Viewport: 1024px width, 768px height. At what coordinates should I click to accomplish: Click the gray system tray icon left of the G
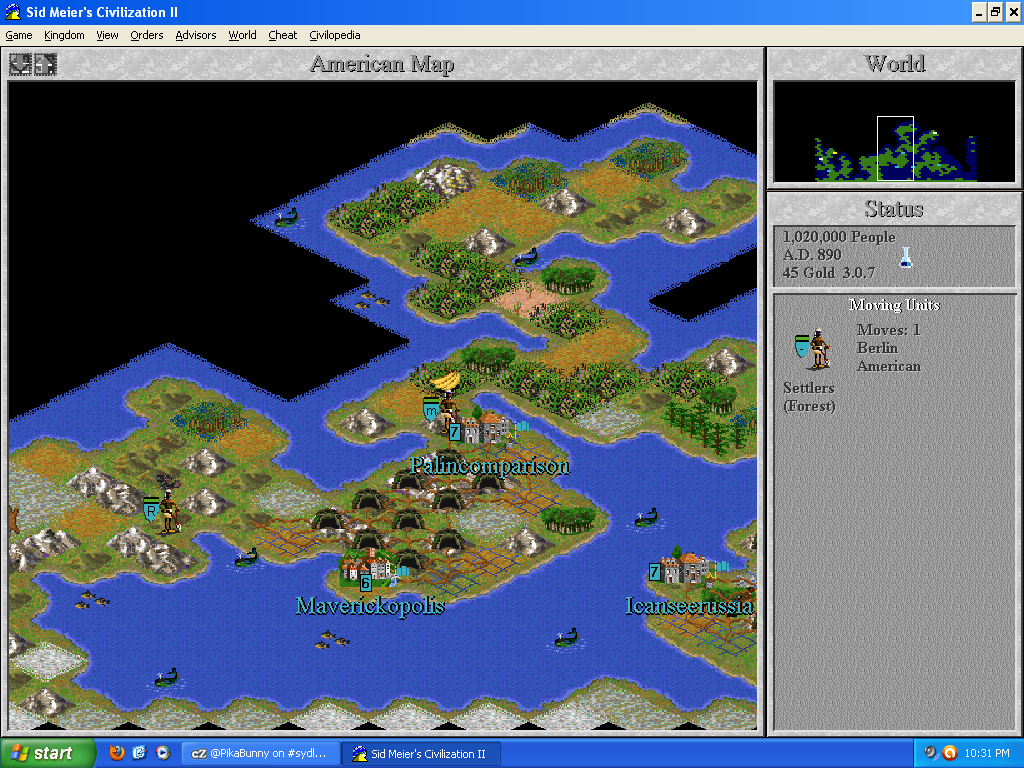coord(931,753)
